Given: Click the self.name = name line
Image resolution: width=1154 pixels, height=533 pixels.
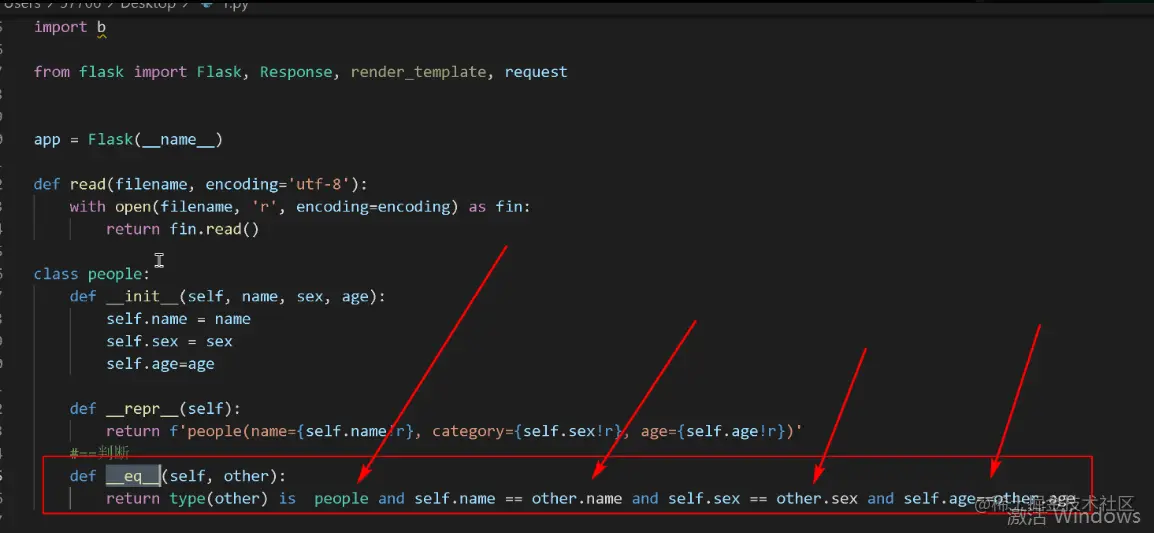Looking at the screenshot, I should [178, 320].
